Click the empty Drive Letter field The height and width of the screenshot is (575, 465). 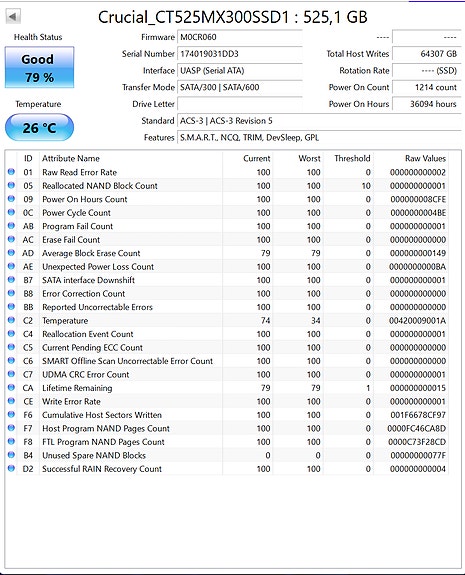(x=240, y=104)
